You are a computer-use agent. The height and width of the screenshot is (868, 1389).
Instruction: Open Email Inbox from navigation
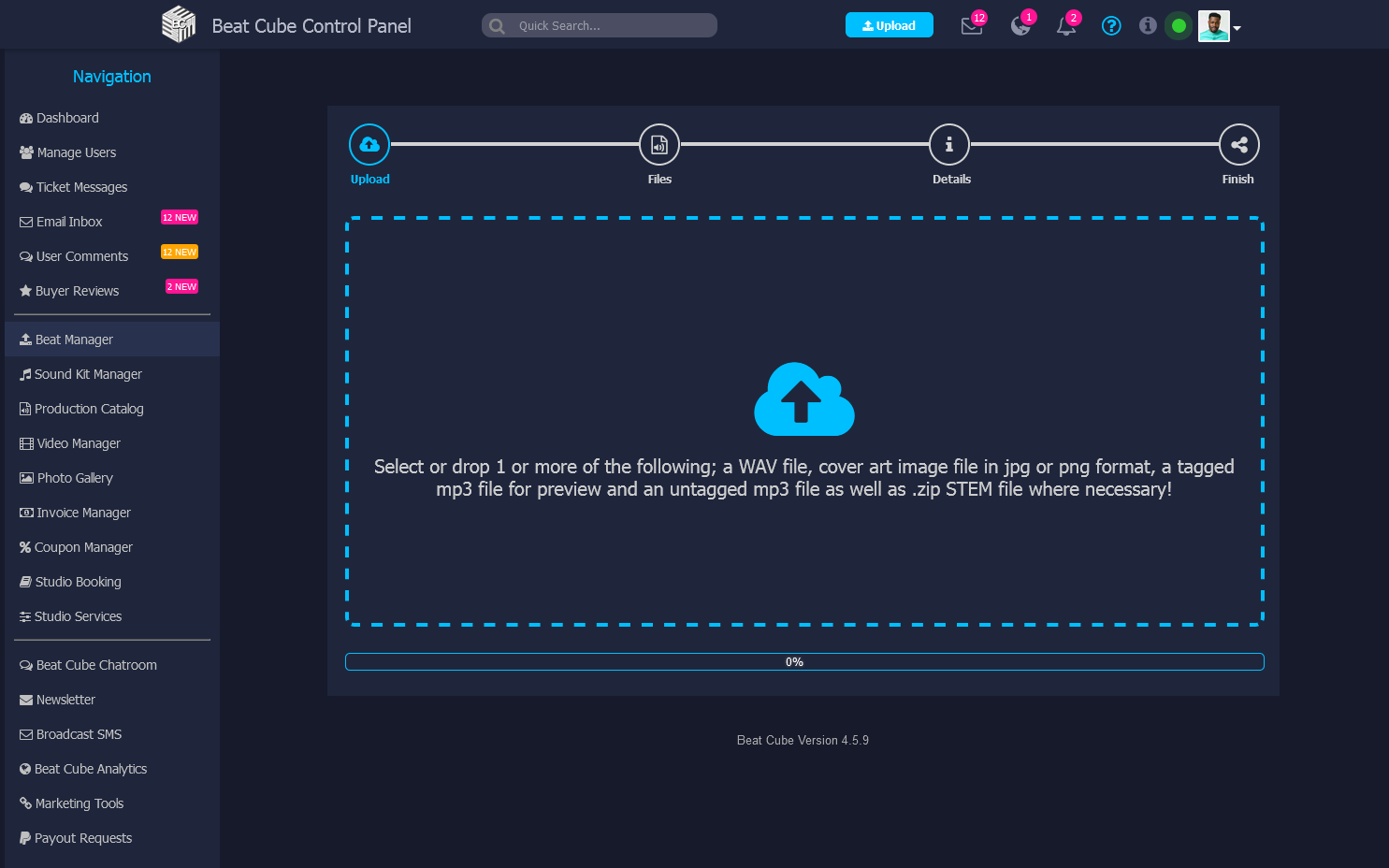coord(69,222)
